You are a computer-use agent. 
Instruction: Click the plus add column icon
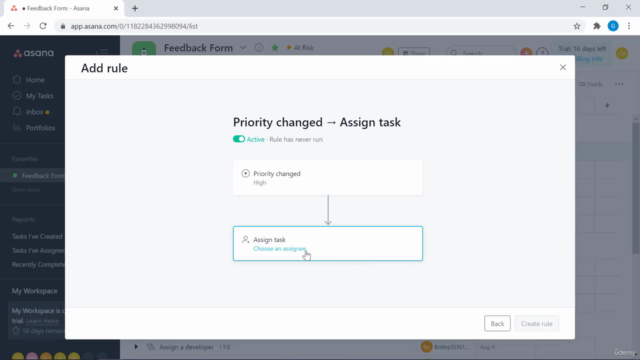coord(607,106)
